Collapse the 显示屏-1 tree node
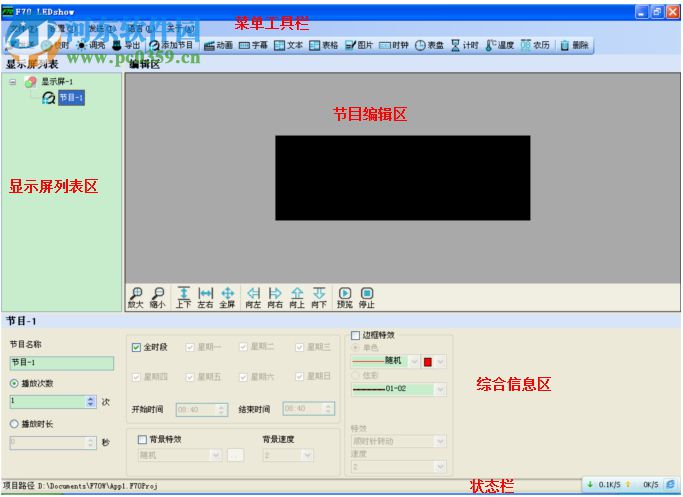The height and width of the screenshot is (497, 683). (x=13, y=82)
